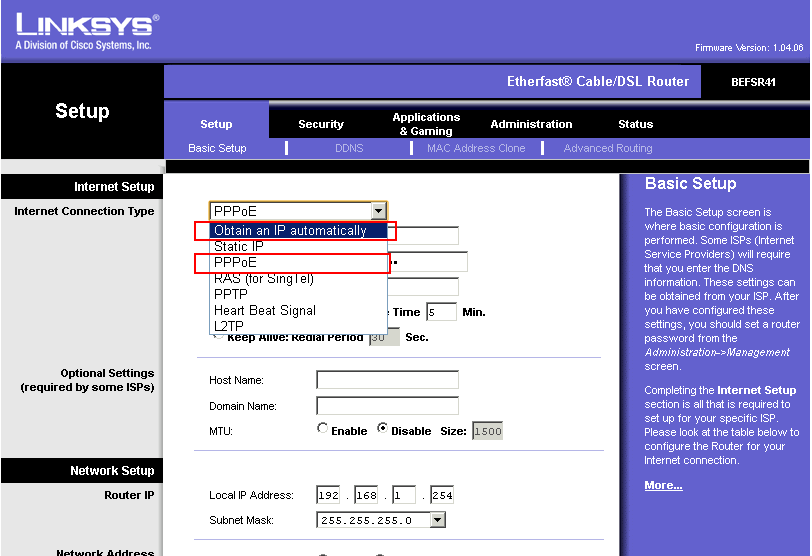Click the 'More...' help link
The image size is (812, 556).
tap(663, 485)
